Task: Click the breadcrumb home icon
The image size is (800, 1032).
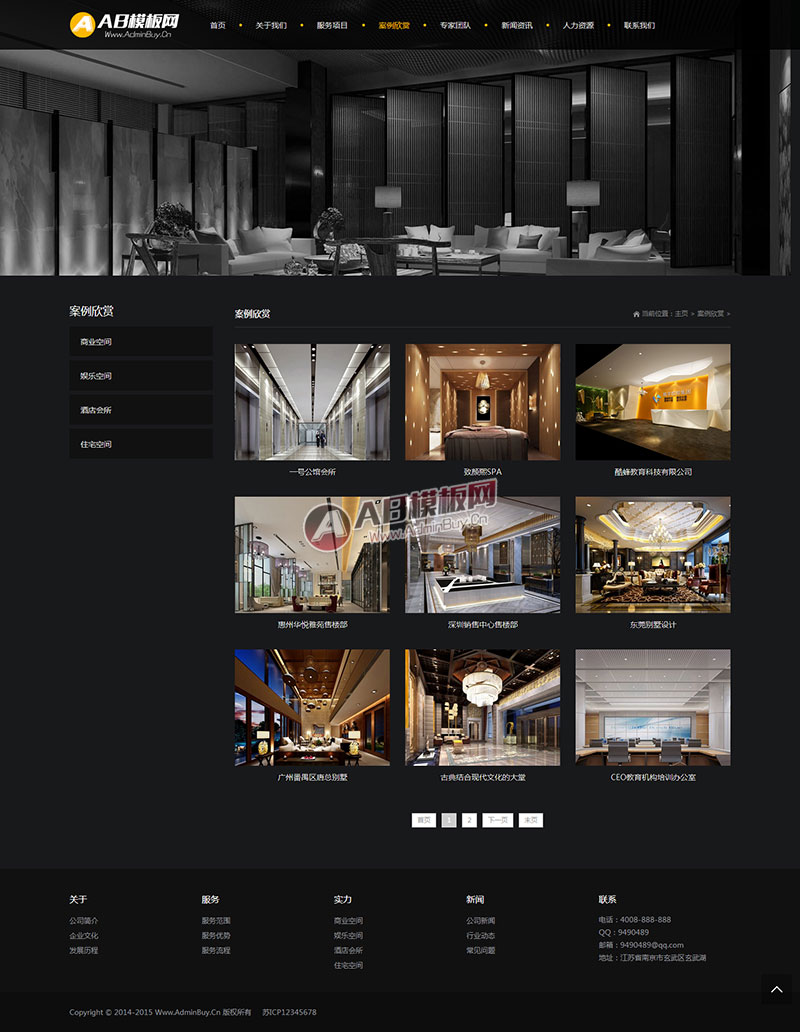Action: 636,314
